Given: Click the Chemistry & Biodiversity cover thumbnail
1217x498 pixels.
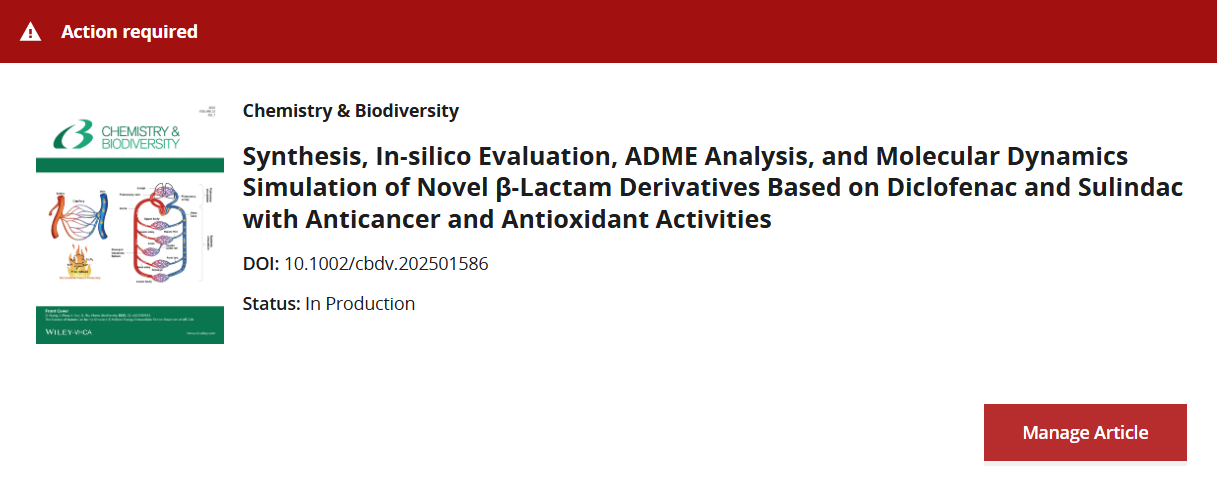Looking at the screenshot, I should (130, 221).
